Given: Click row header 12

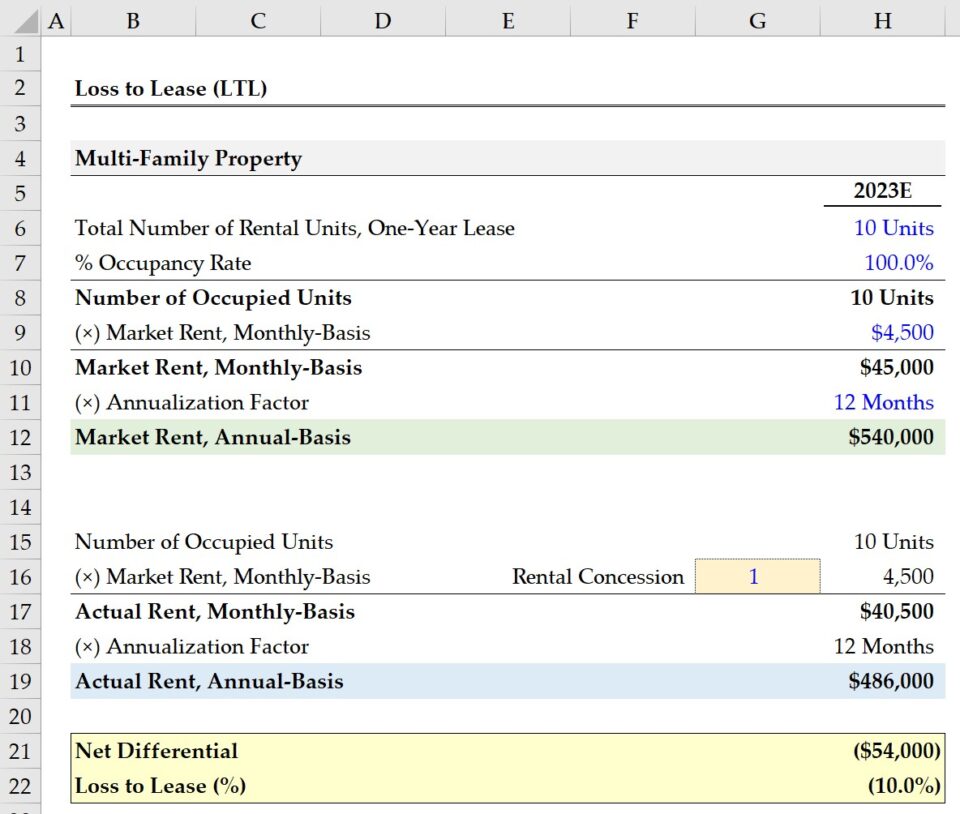Looking at the screenshot, I should (x=20, y=437).
